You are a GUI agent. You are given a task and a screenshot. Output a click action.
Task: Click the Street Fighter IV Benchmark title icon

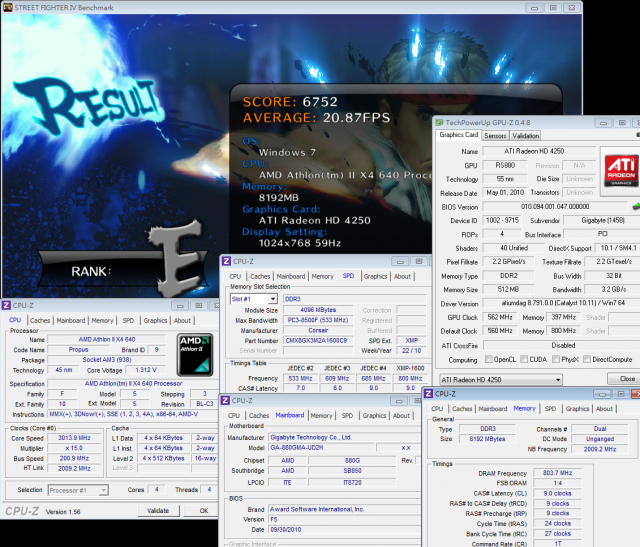[7, 7]
